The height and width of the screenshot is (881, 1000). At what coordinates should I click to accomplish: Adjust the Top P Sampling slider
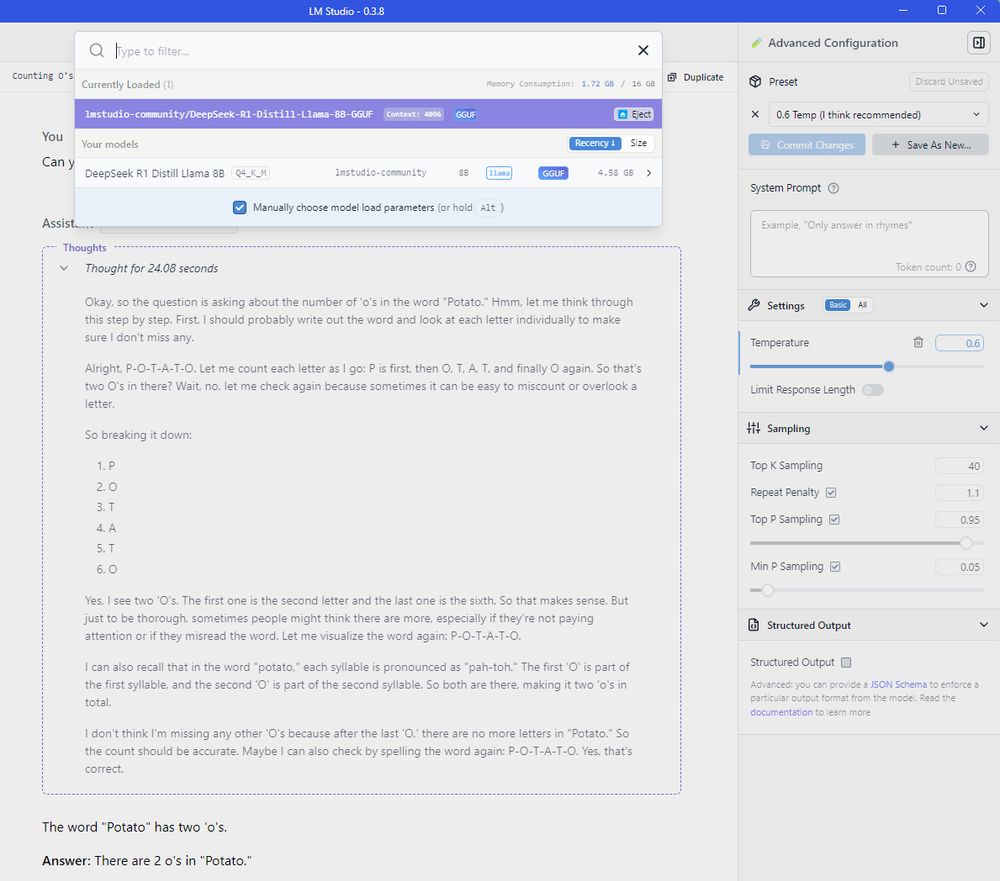click(x=966, y=543)
